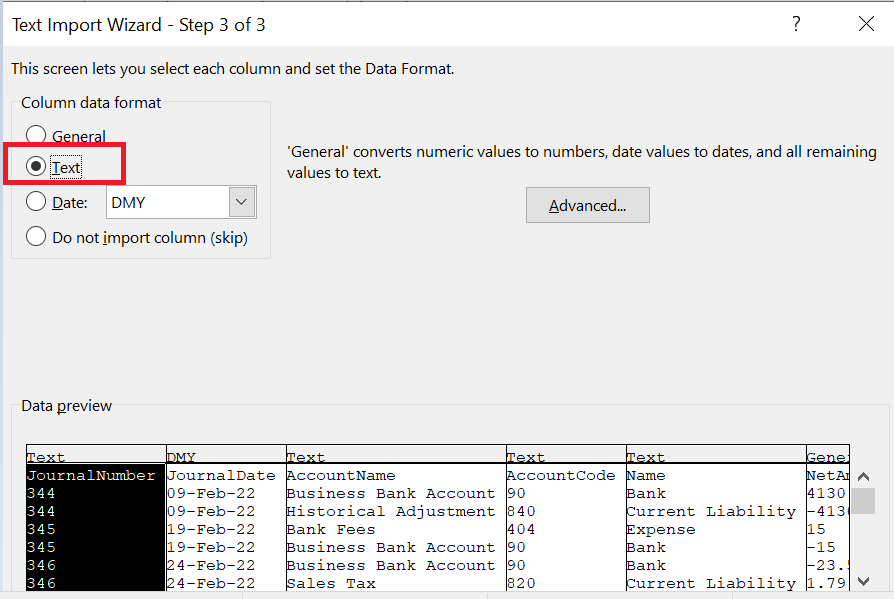Select the Date column data format

click(56, 202)
